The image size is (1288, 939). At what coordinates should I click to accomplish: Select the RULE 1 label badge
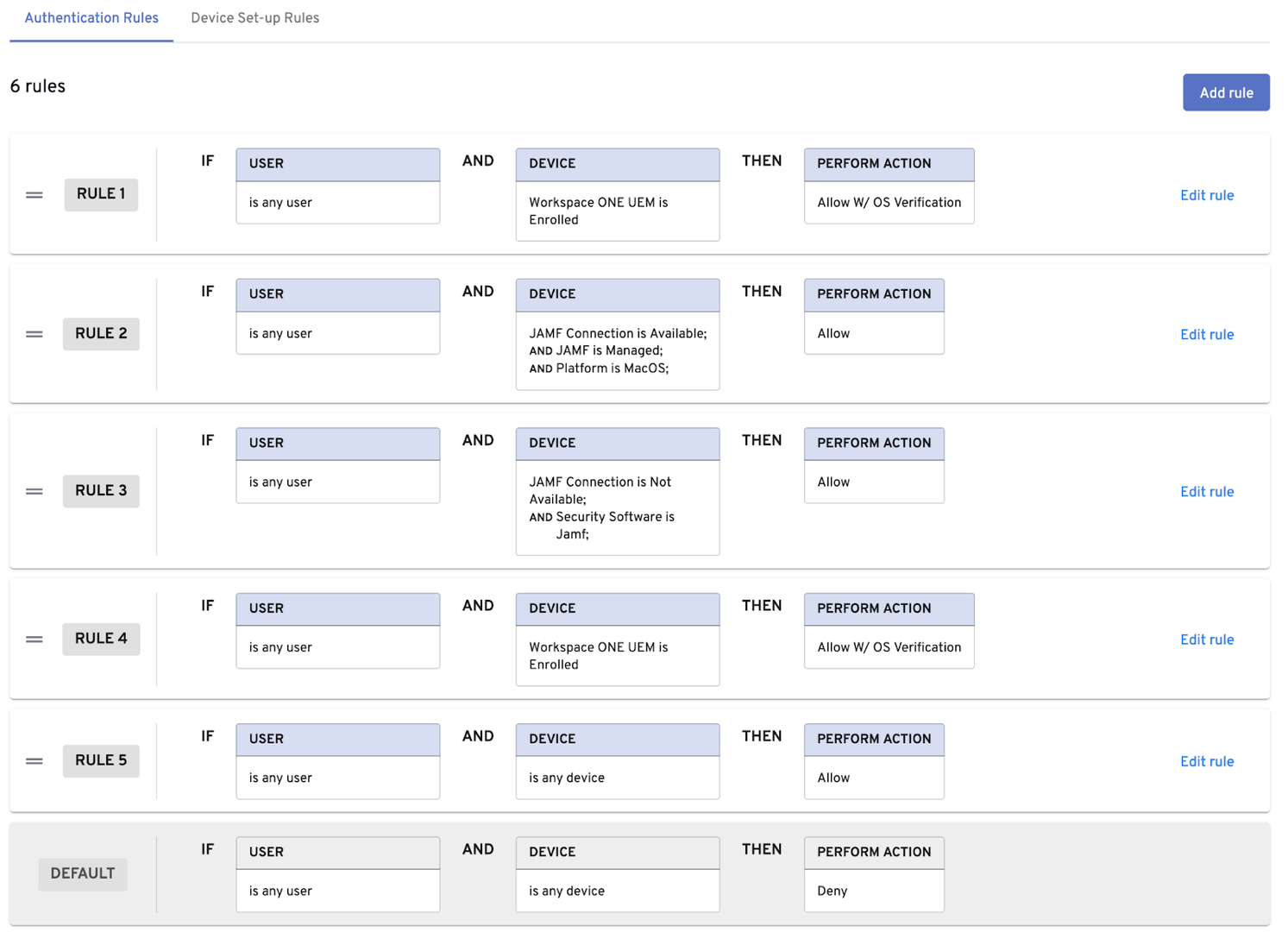pyautogui.click(x=101, y=194)
